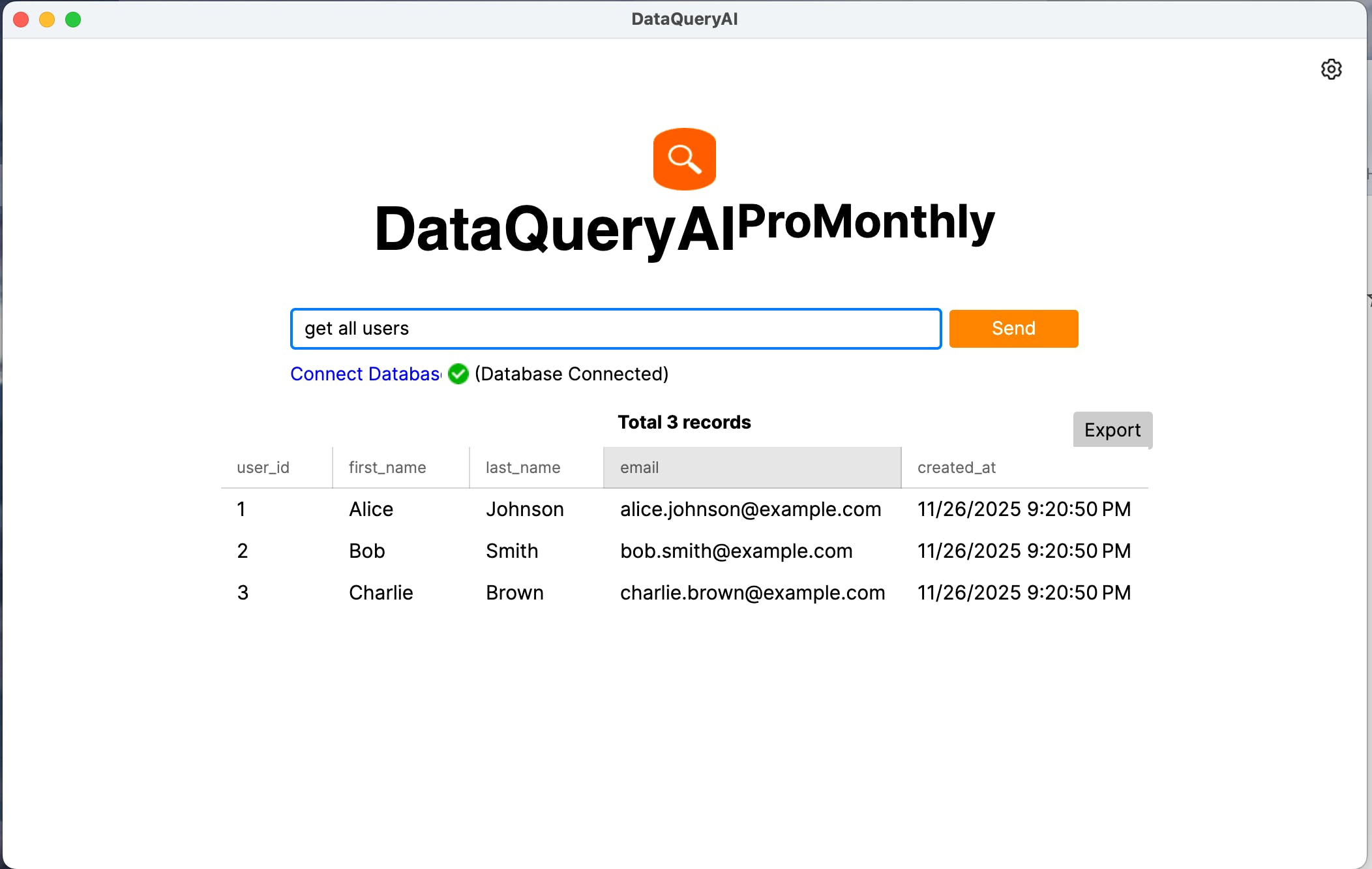Viewport: 1372px width, 869px height.
Task: Sort by the user_id column header
Action: 263,468
